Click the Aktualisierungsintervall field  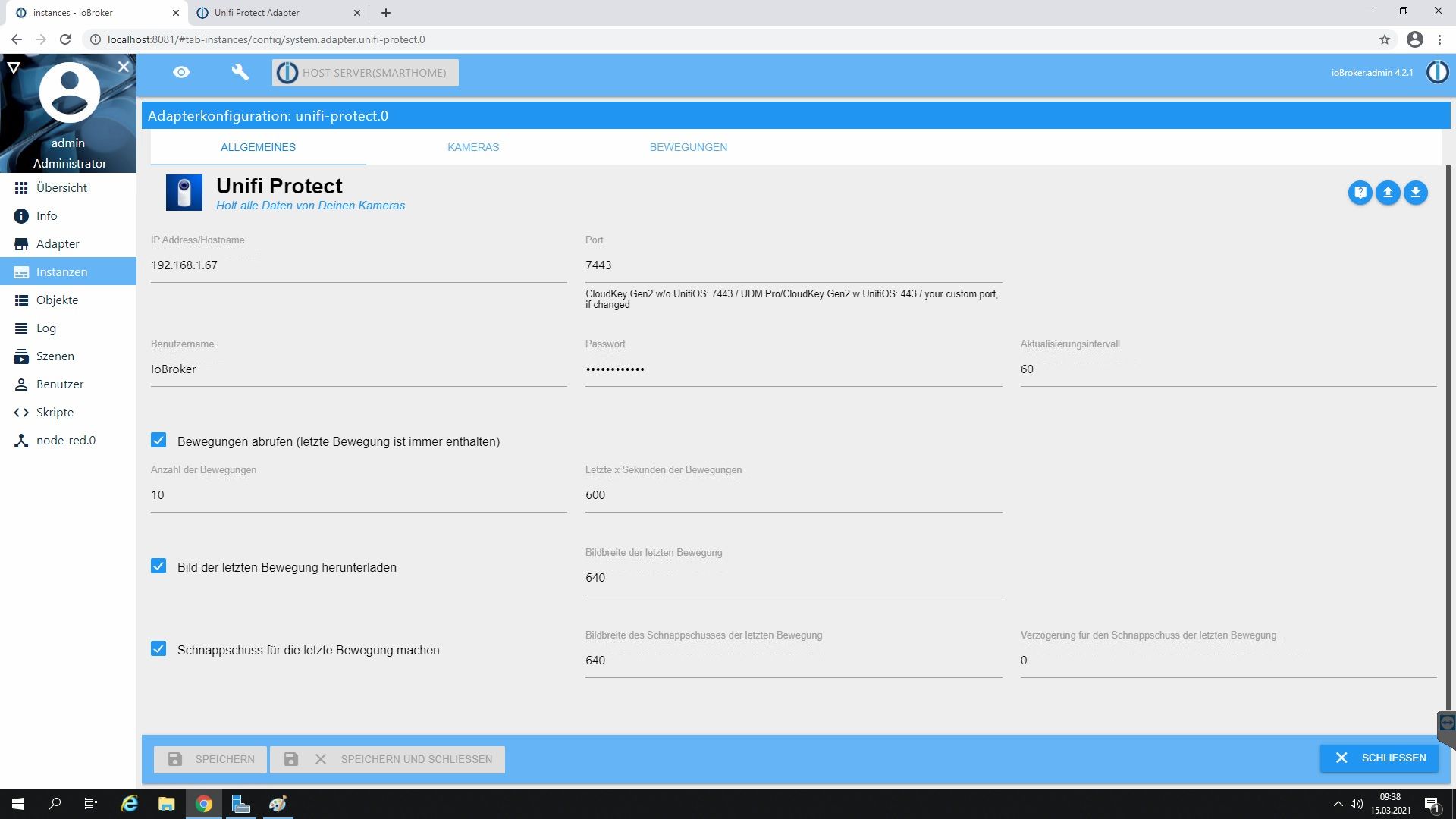pos(1228,369)
